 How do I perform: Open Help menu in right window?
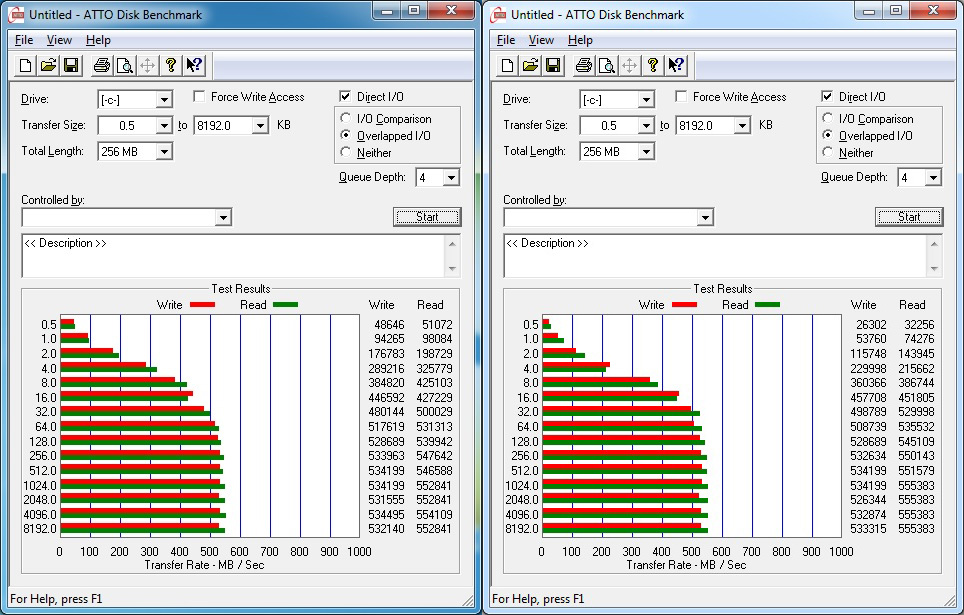580,40
